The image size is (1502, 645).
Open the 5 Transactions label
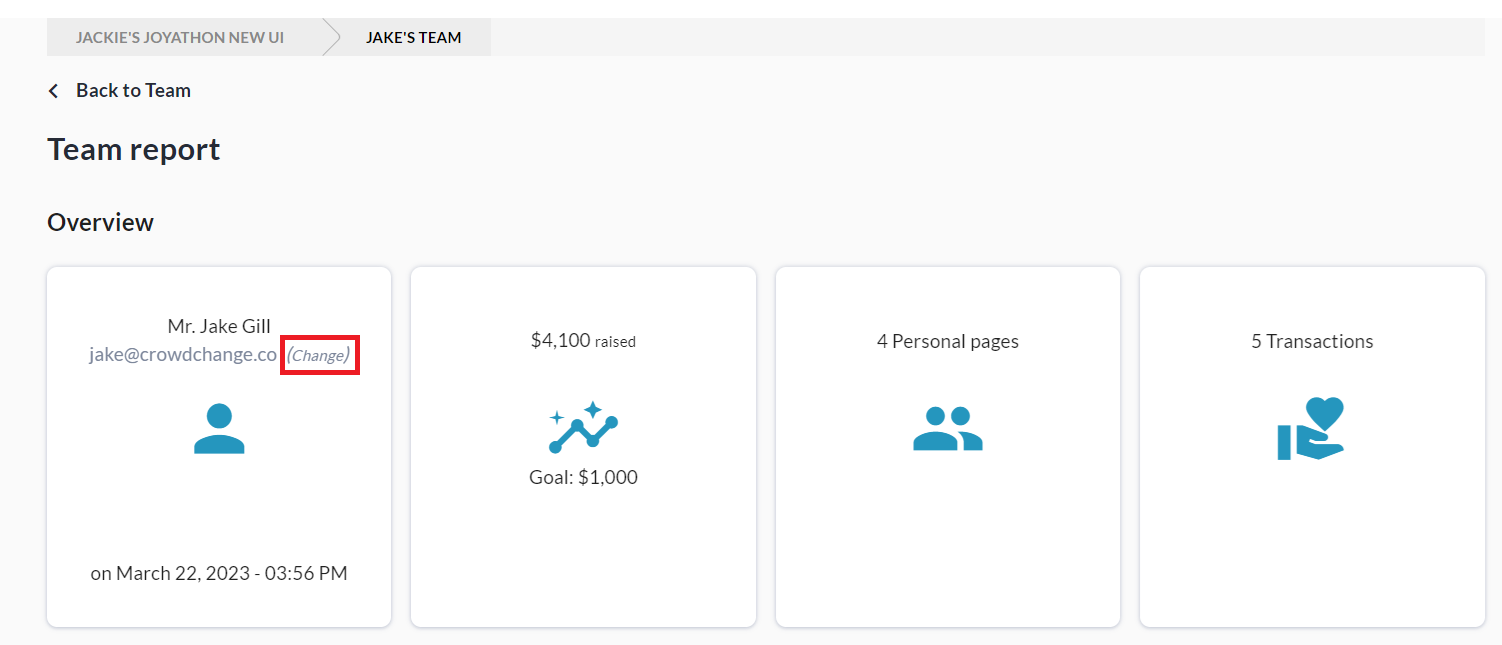(x=1311, y=341)
